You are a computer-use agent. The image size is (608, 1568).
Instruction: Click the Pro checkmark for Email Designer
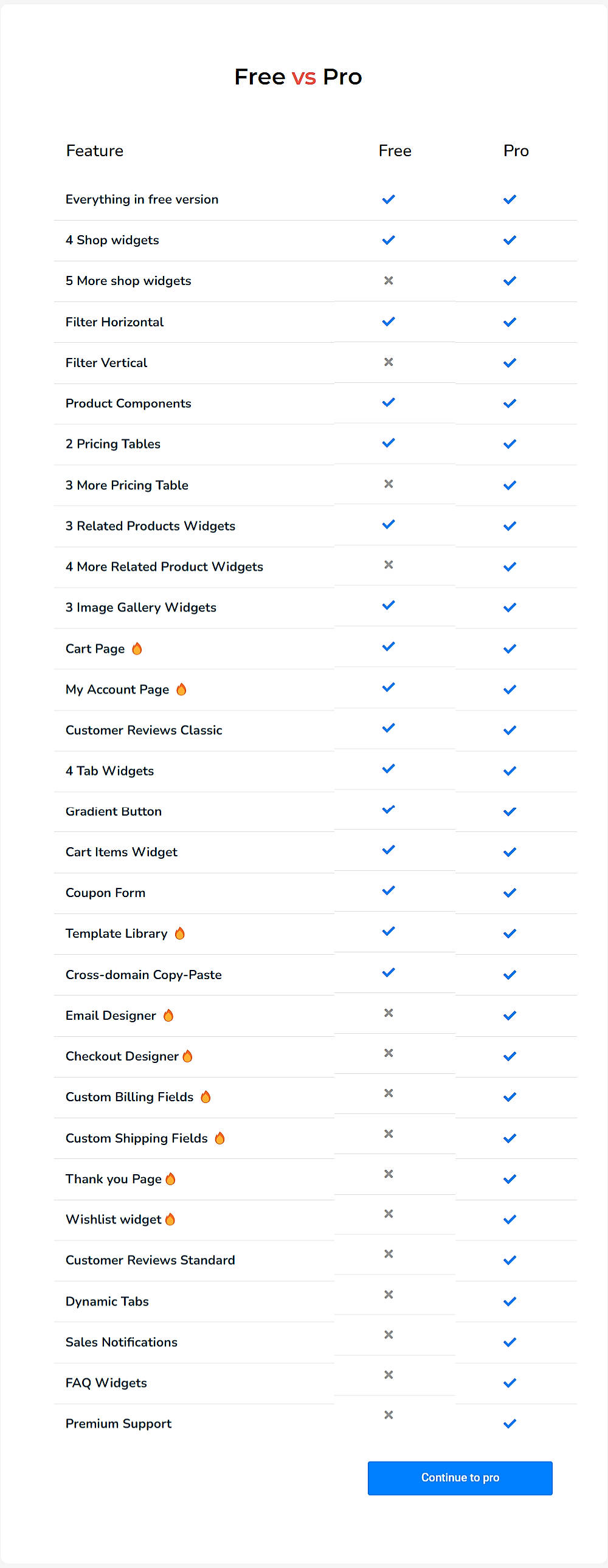[510, 1015]
